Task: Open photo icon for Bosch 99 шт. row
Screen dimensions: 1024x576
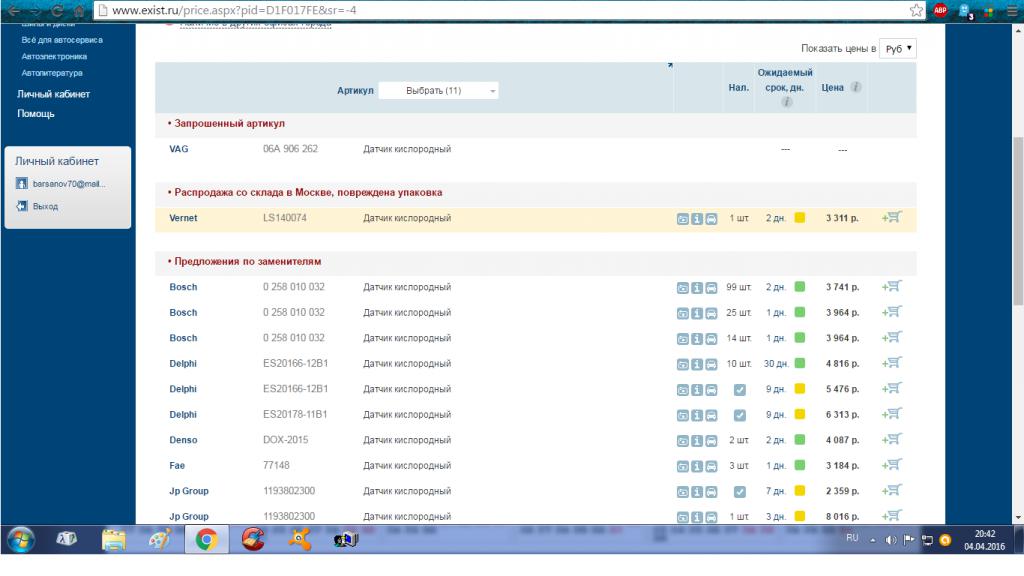Action: (x=682, y=287)
